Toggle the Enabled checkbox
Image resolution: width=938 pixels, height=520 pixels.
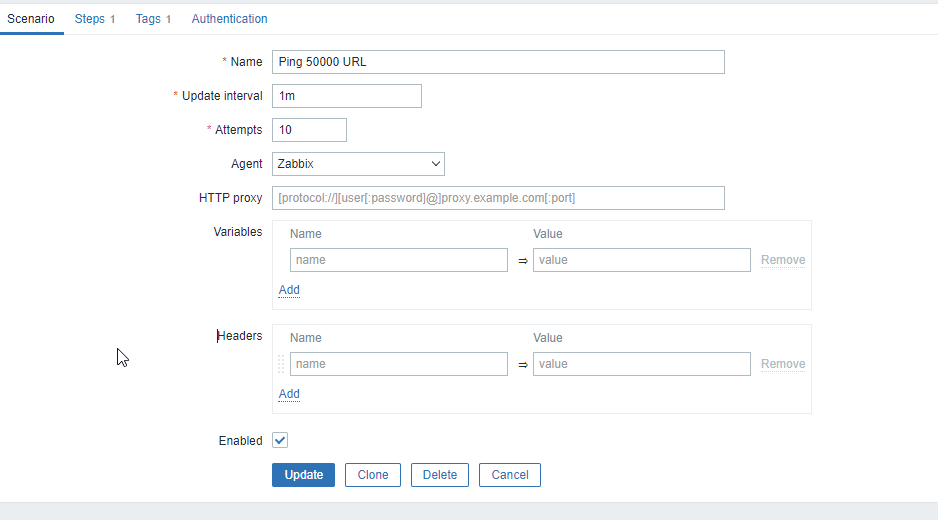280,441
